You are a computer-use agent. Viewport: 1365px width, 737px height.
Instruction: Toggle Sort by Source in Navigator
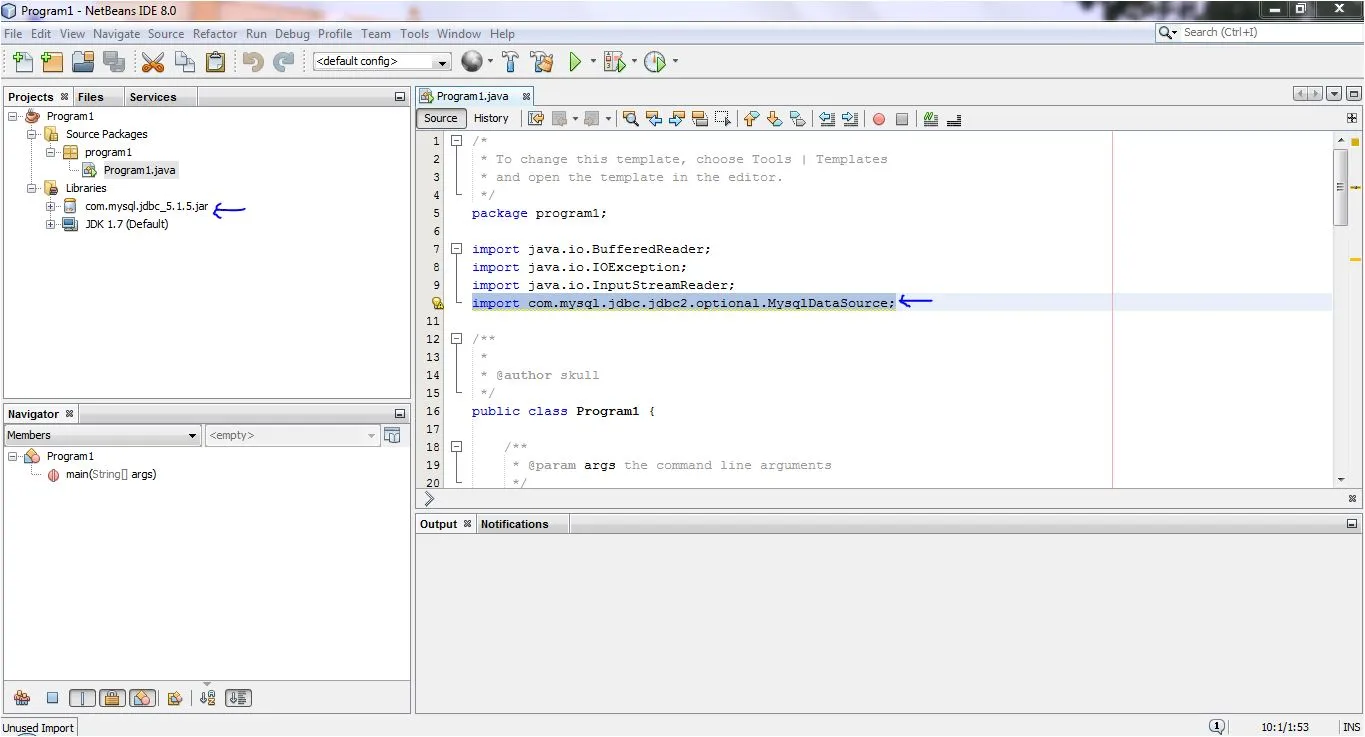coord(238,698)
